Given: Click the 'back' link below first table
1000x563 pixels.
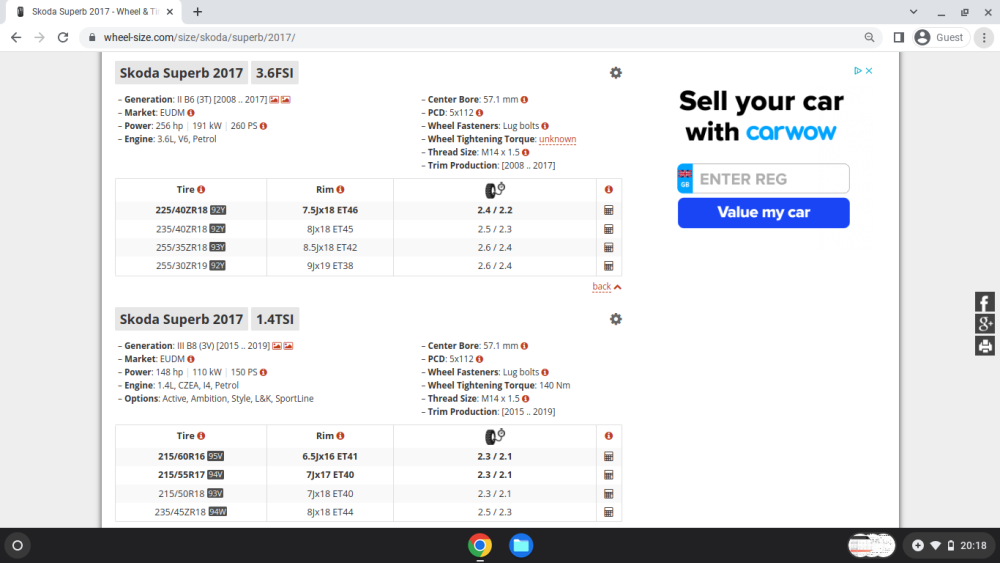Looking at the screenshot, I should (601, 287).
